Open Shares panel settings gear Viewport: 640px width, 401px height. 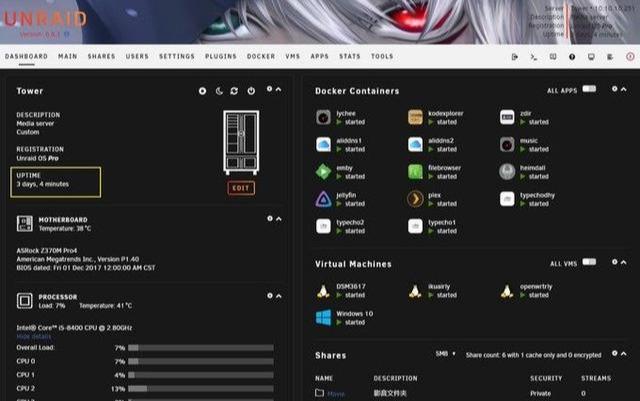point(615,353)
